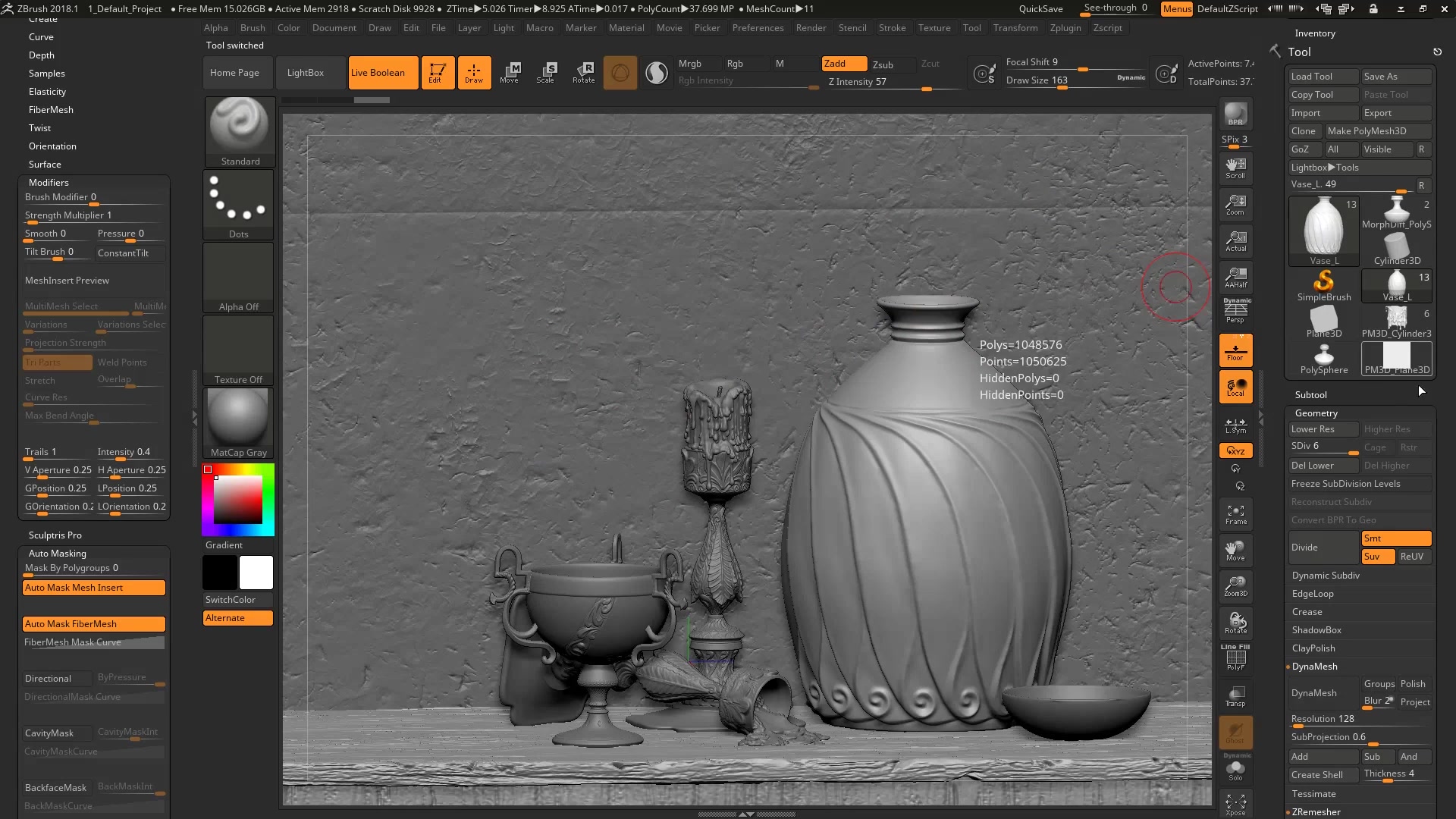Activate the Scale tool
This screenshot has height=819, width=1456.
pos(547,72)
